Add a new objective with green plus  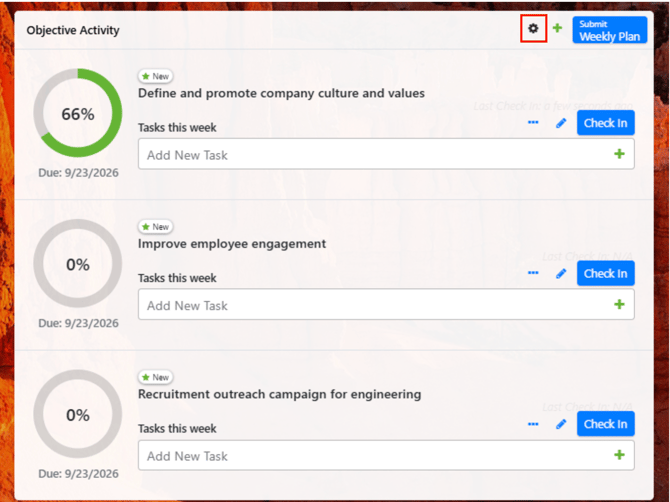[x=557, y=28]
